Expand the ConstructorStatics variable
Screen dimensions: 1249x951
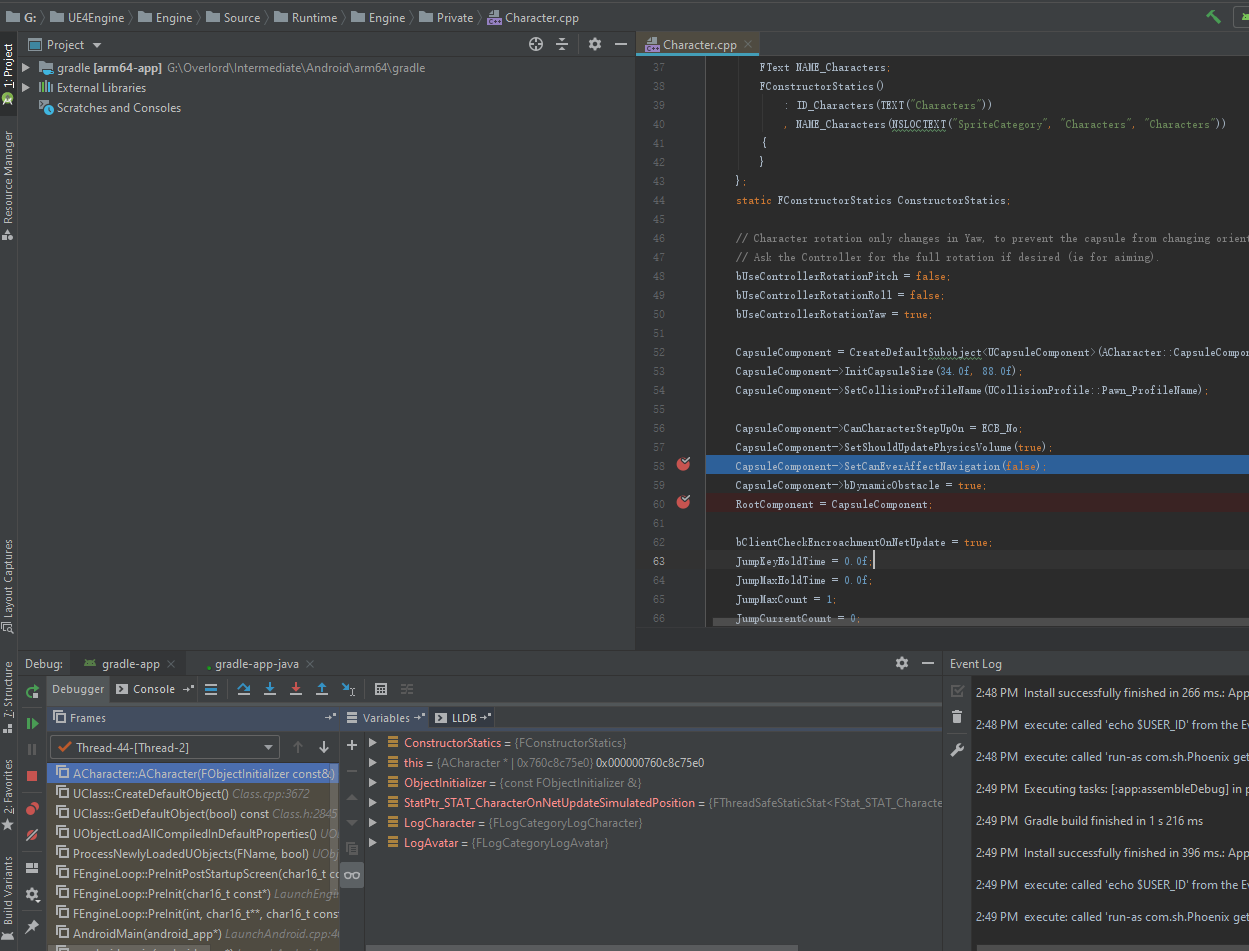coord(373,743)
